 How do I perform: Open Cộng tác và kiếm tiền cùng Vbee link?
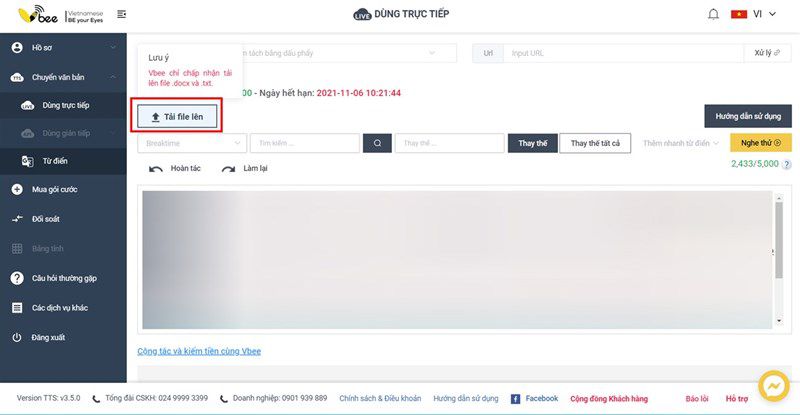coord(199,351)
